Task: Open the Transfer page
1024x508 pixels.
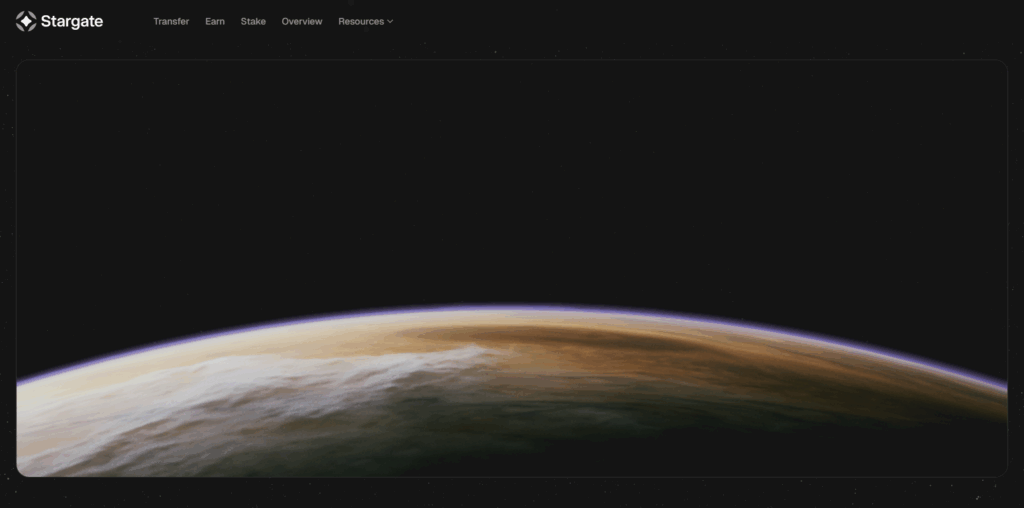Action: coord(171,21)
